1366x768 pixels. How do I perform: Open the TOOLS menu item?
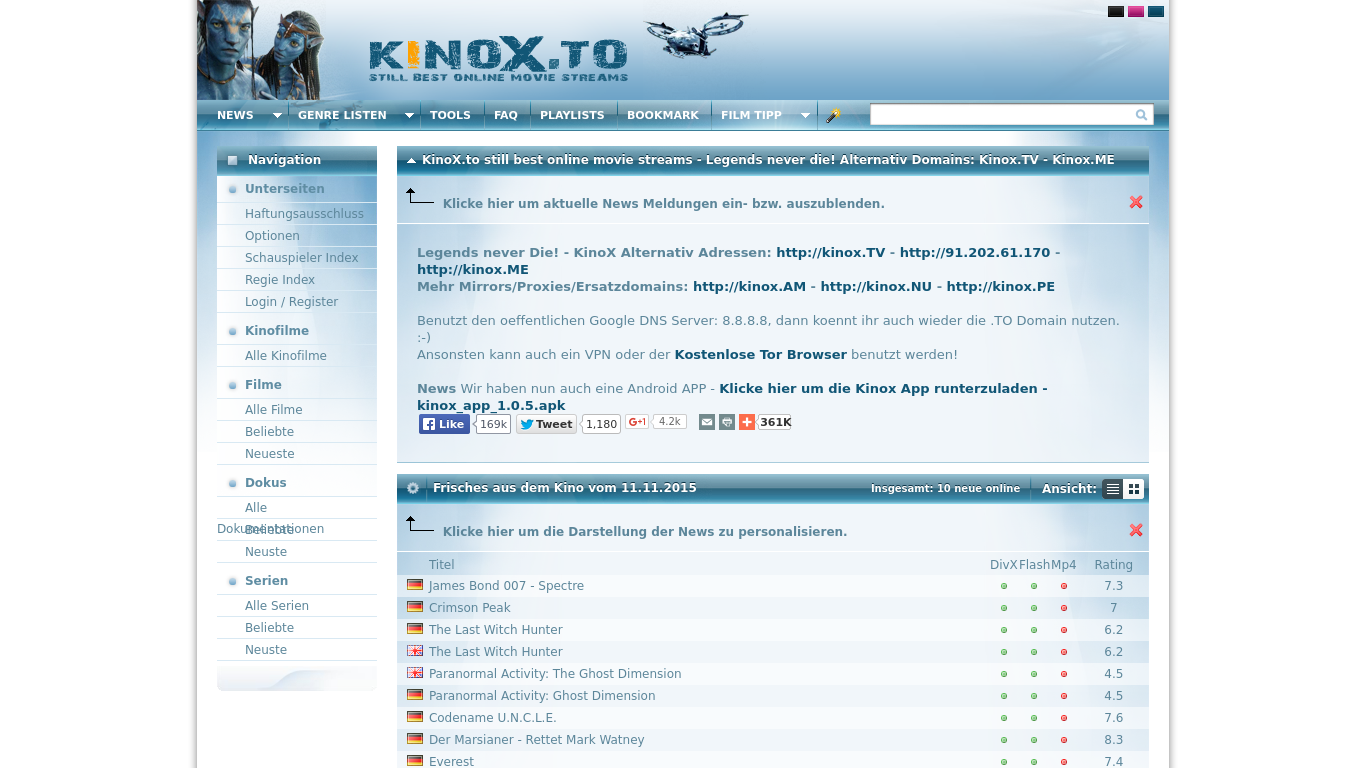coord(450,115)
